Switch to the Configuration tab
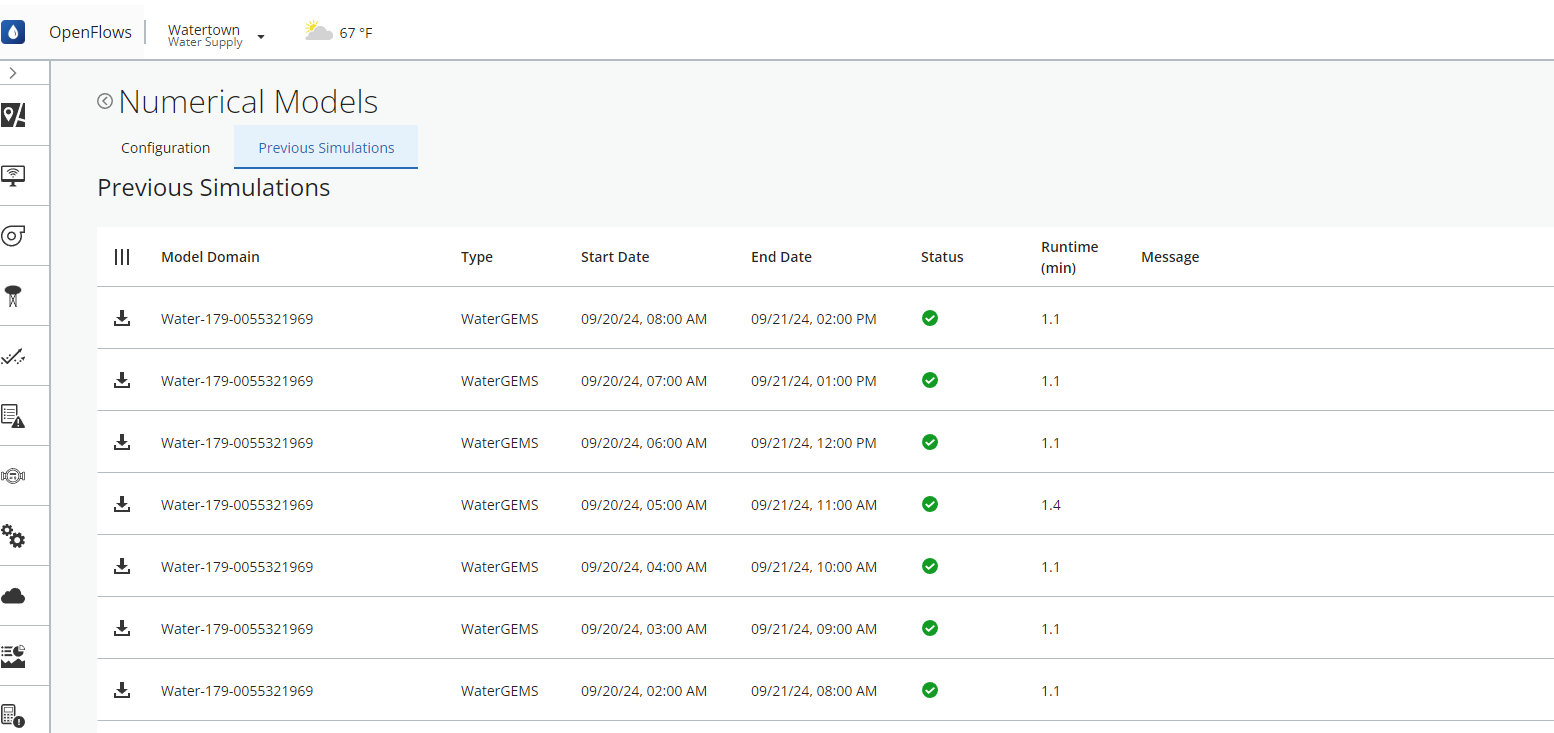The width and height of the screenshot is (1554, 733). coord(165,148)
